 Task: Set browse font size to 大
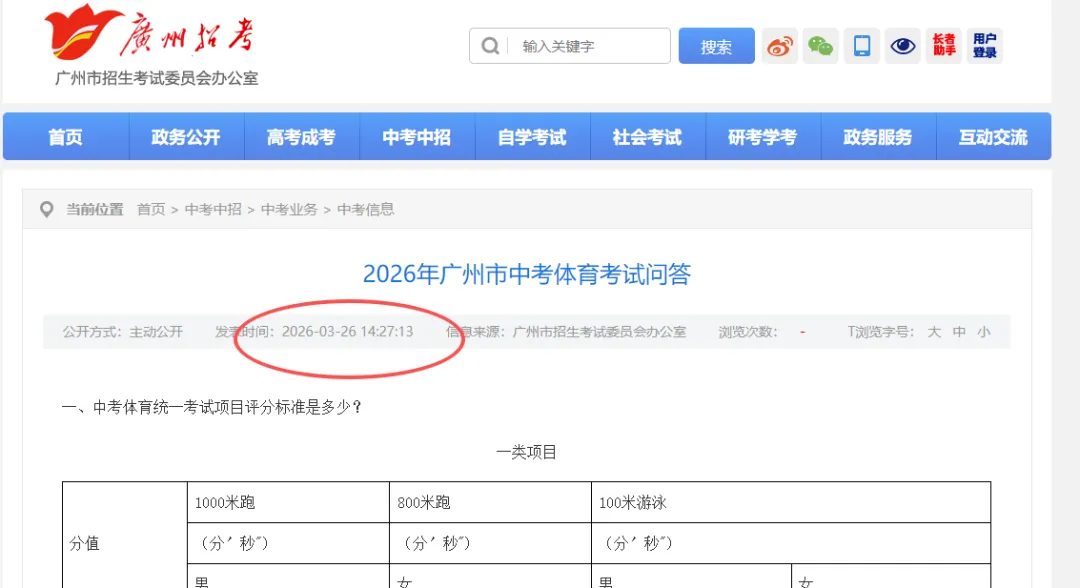click(934, 331)
